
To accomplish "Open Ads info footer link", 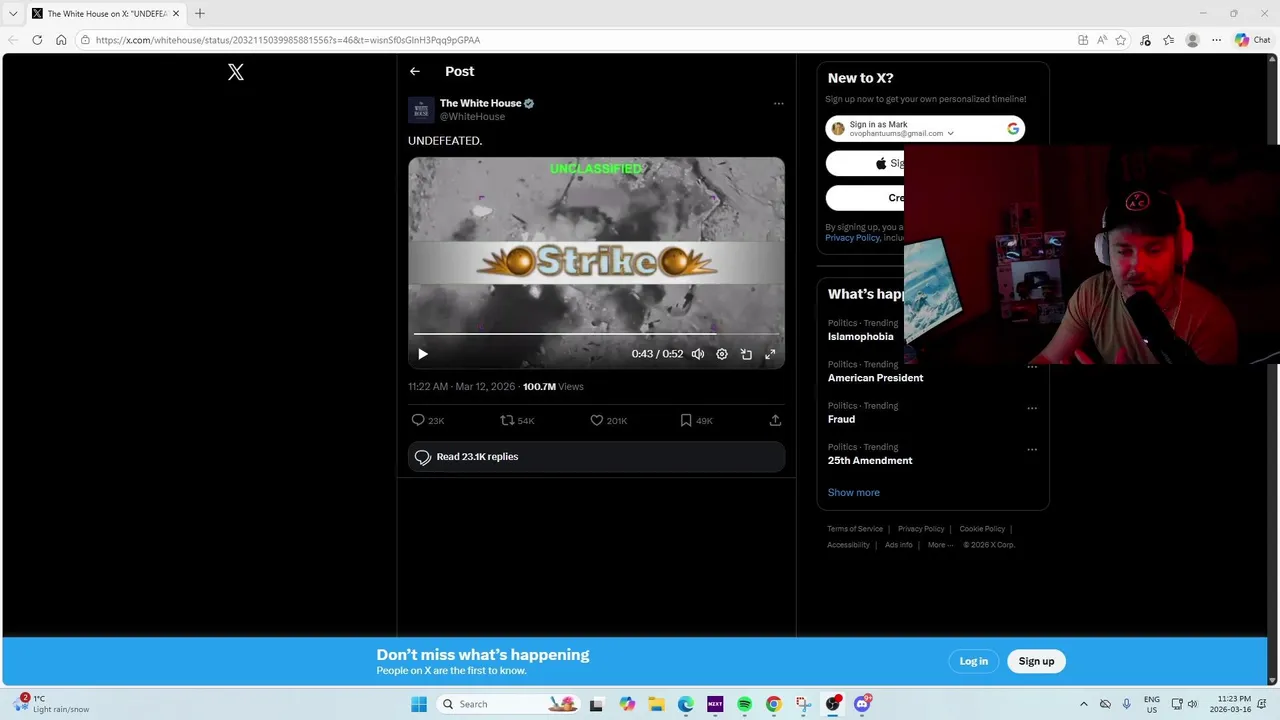I will 899,545.
